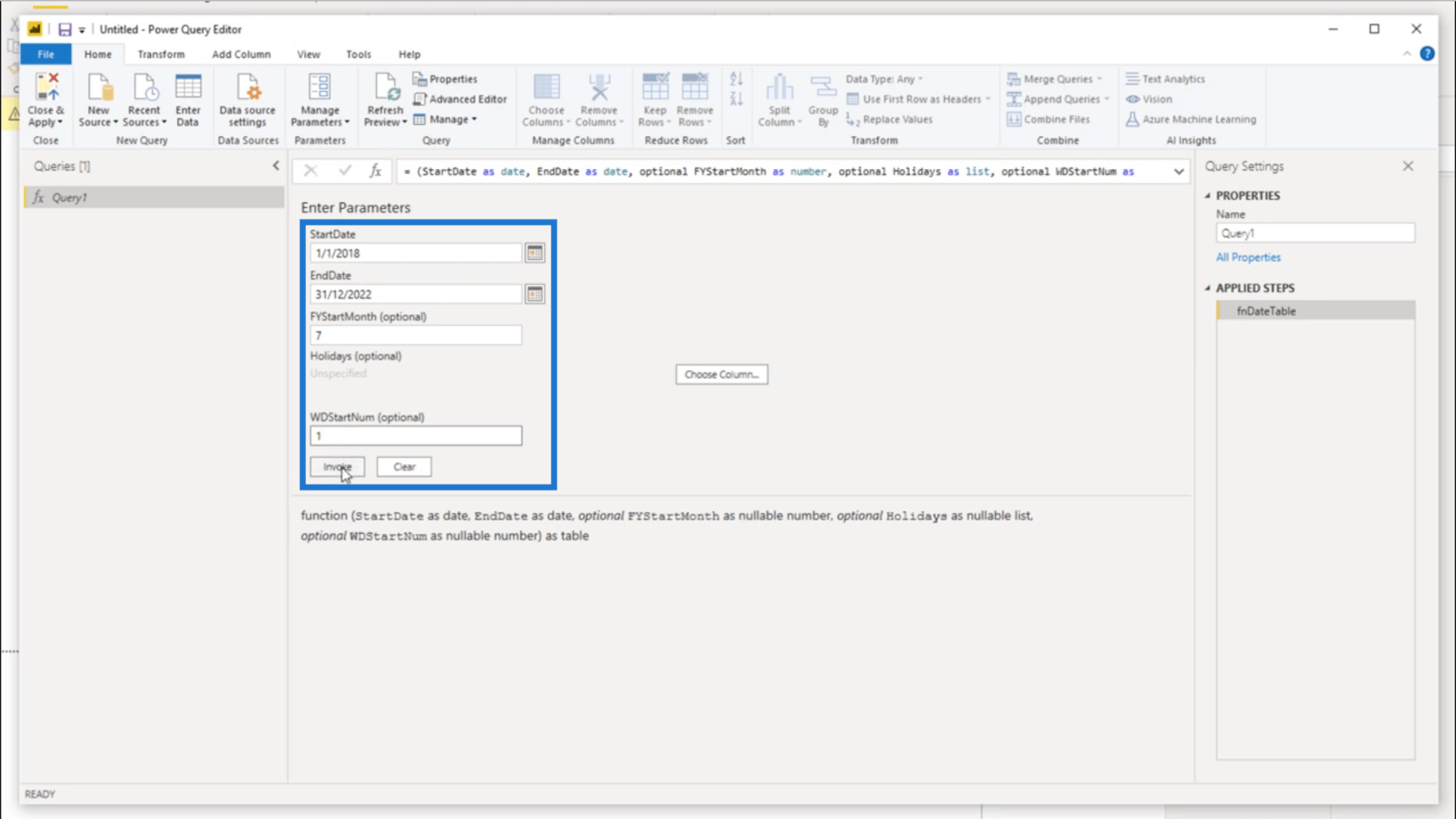Cancel formula edit with X icon
Viewport: 1456px width, 819px height.
310,171
